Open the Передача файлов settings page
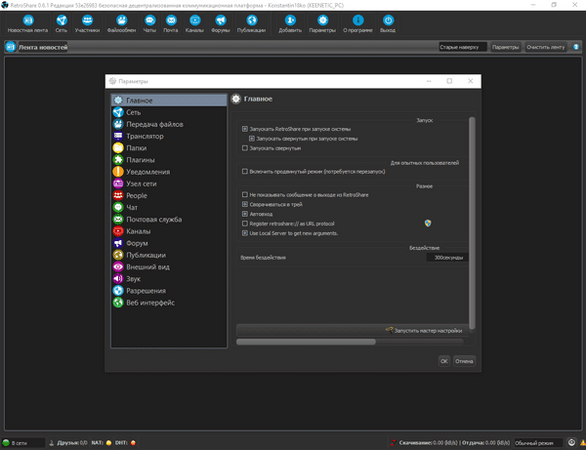 click(x=169, y=124)
